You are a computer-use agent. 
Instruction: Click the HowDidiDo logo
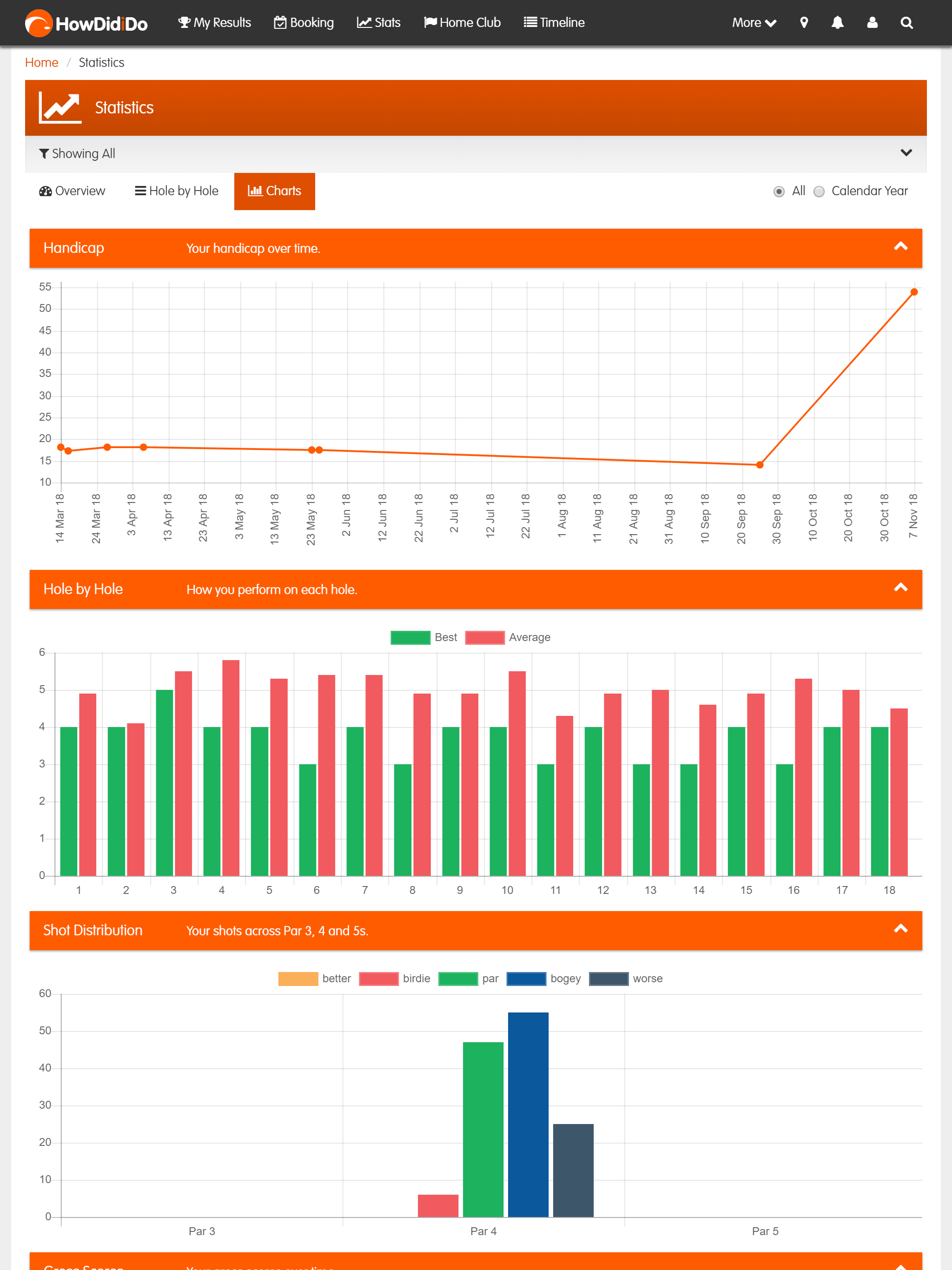pos(86,23)
